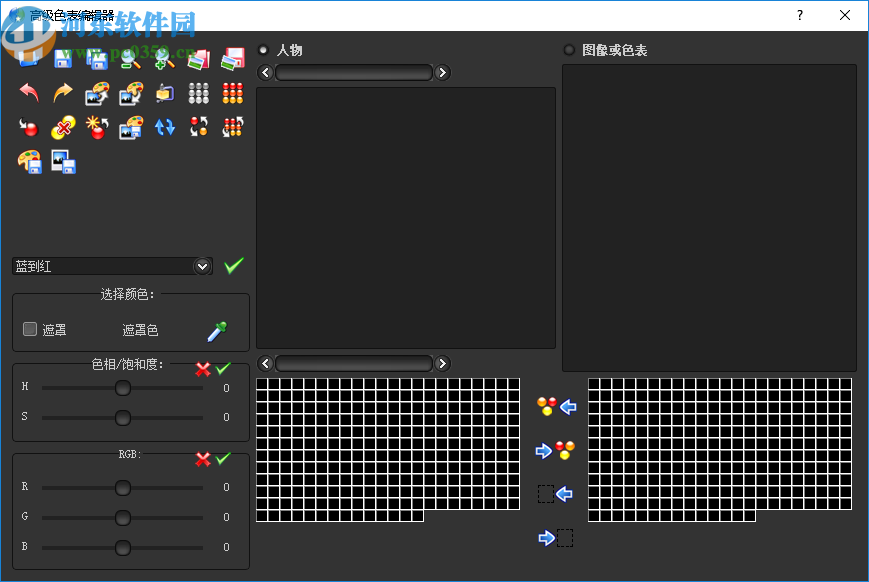Enable the 遮罩 checkbox
This screenshot has height=582, width=869.
(30, 329)
